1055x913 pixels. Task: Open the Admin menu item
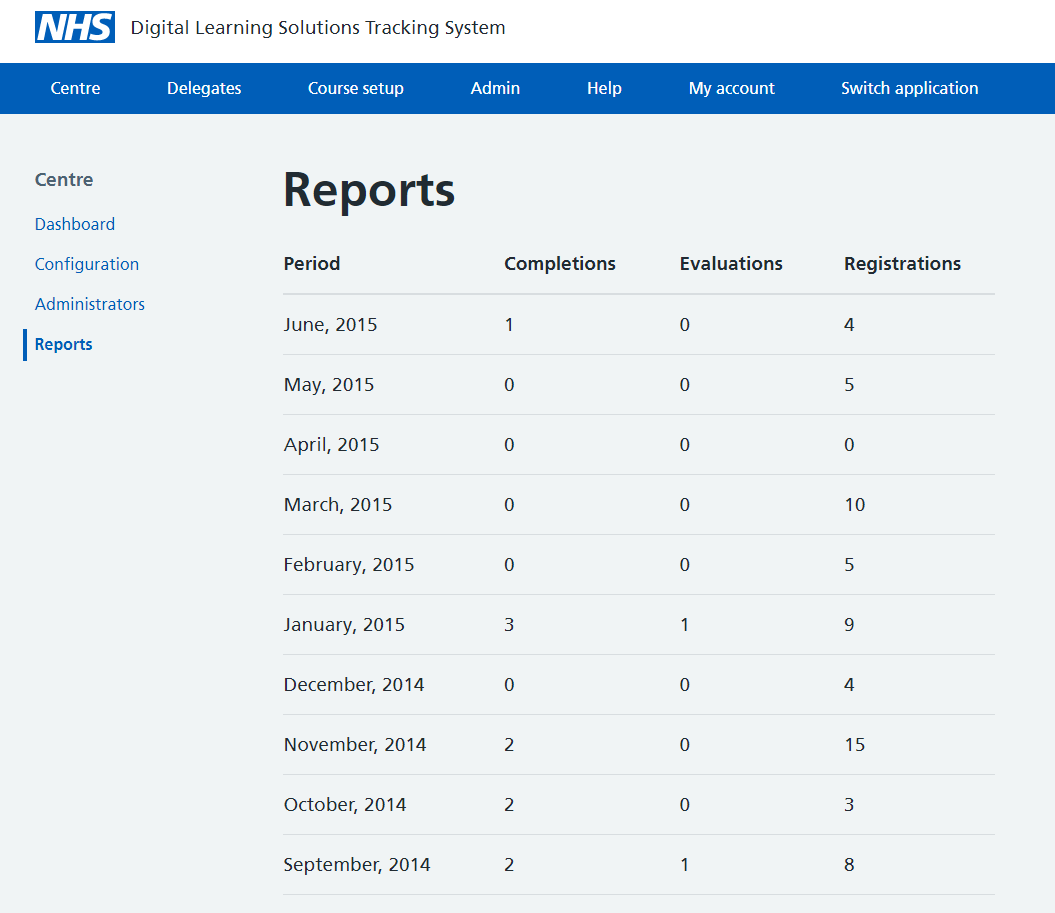pos(495,88)
